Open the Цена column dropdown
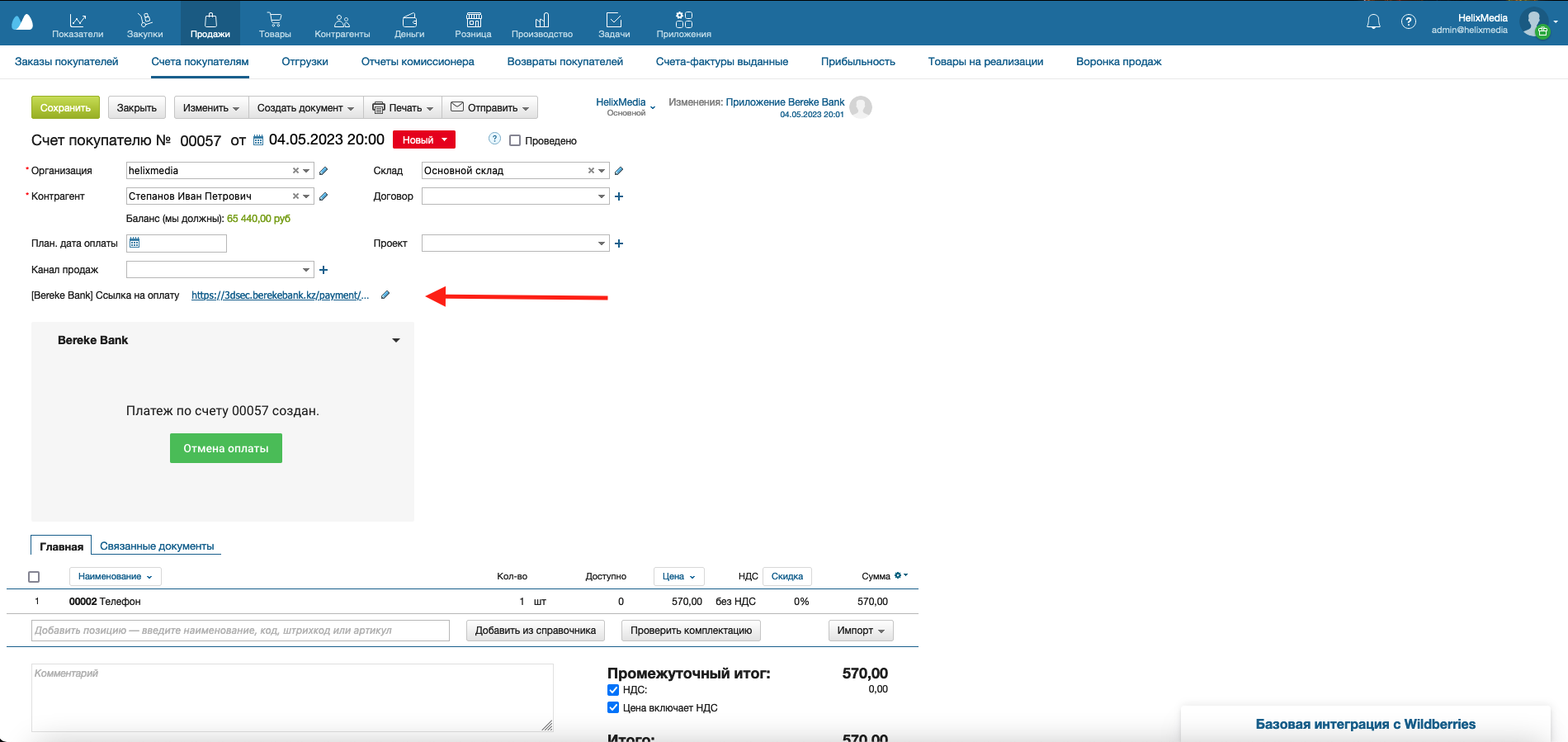This screenshot has width=1568, height=742. (679, 576)
